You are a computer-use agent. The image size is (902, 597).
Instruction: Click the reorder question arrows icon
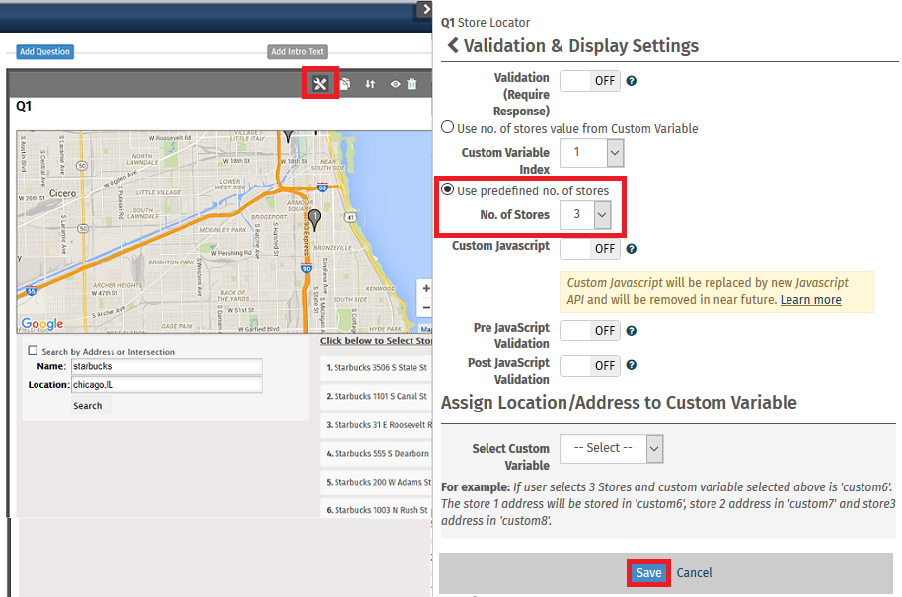[370, 84]
